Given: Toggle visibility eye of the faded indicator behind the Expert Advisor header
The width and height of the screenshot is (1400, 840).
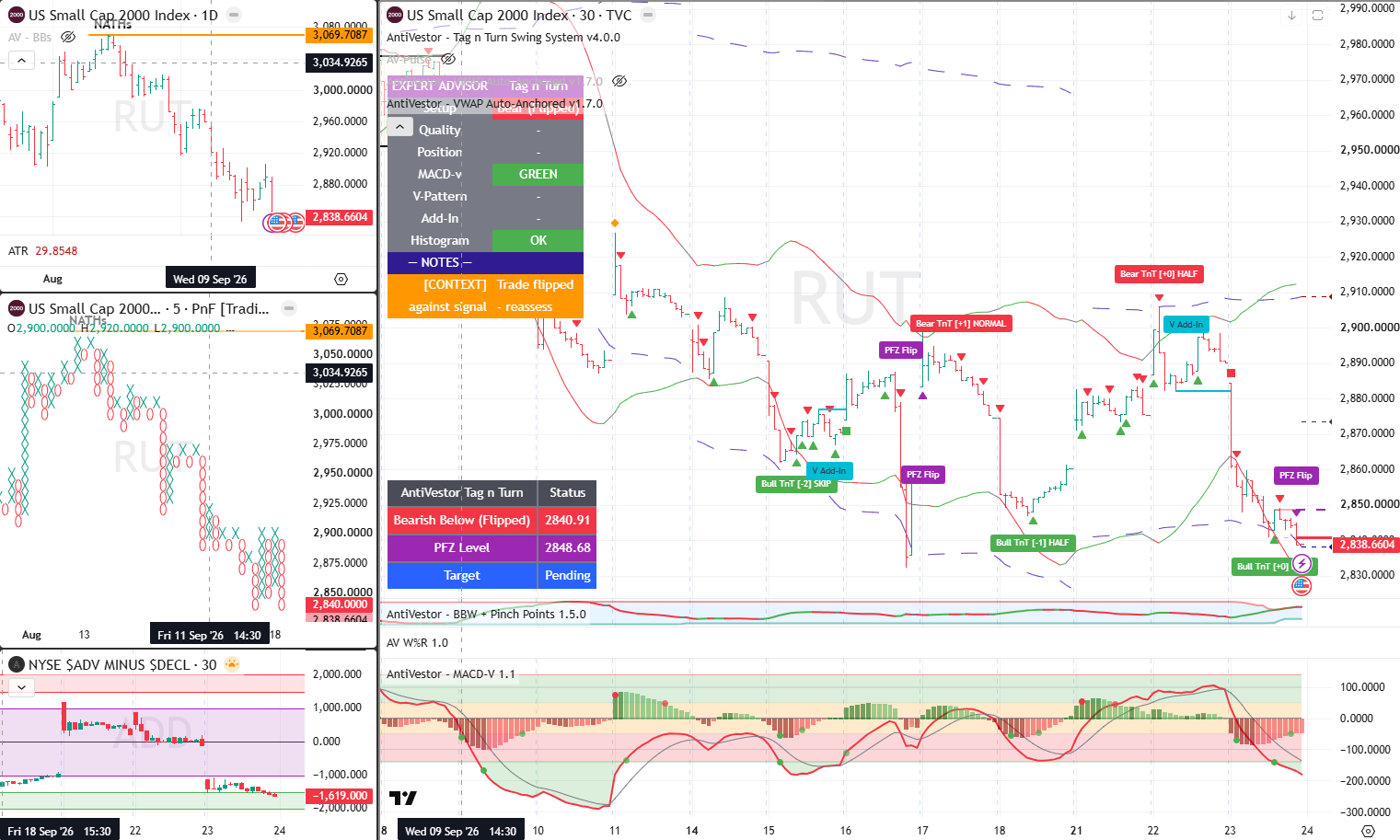Looking at the screenshot, I should tap(619, 81).
